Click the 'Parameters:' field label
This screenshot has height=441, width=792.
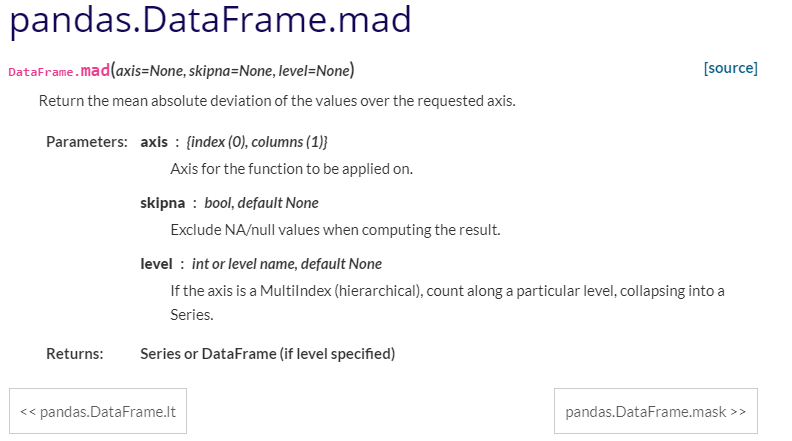[87, 141]
